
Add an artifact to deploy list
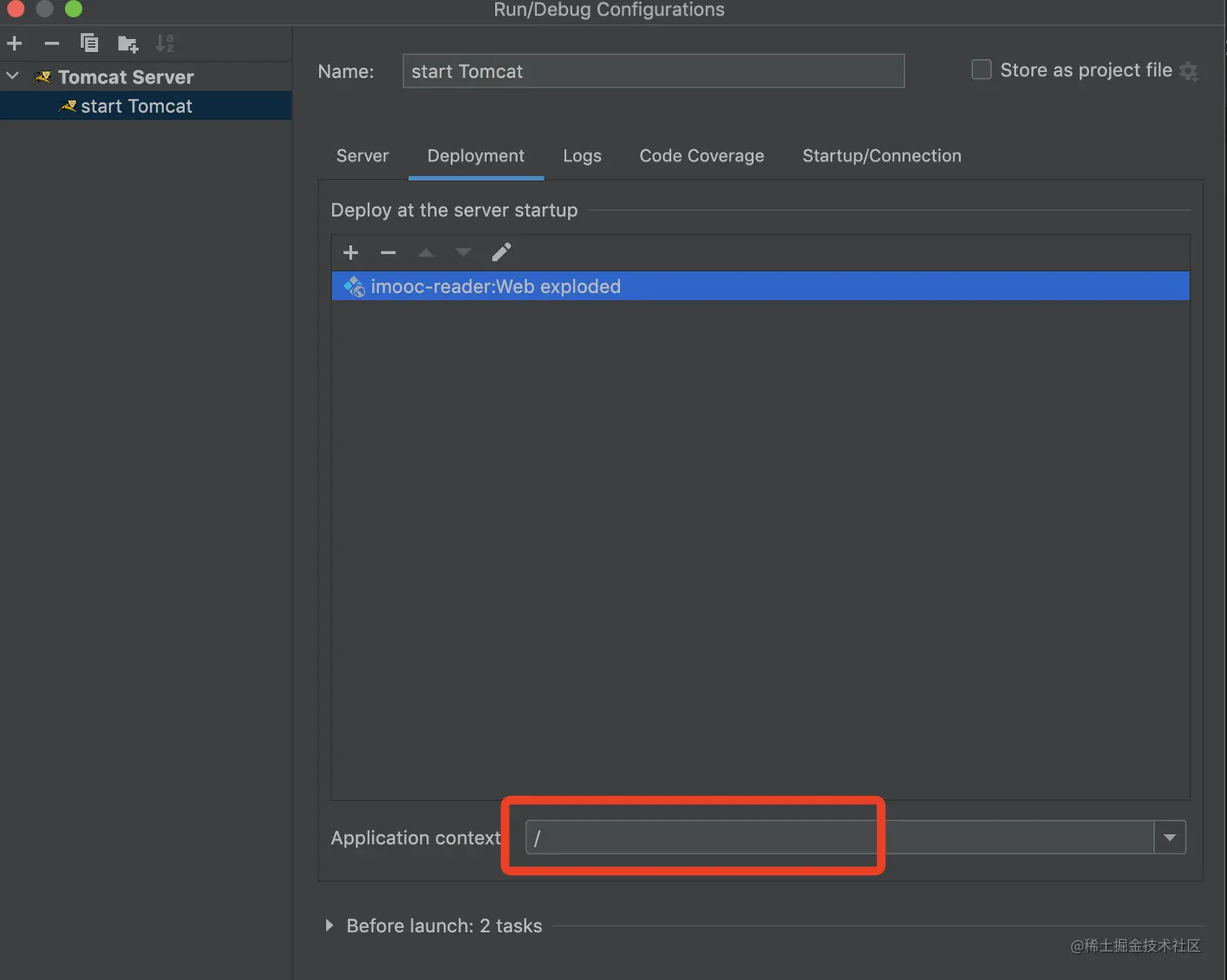pyautogui.click(x=351, y=252)
